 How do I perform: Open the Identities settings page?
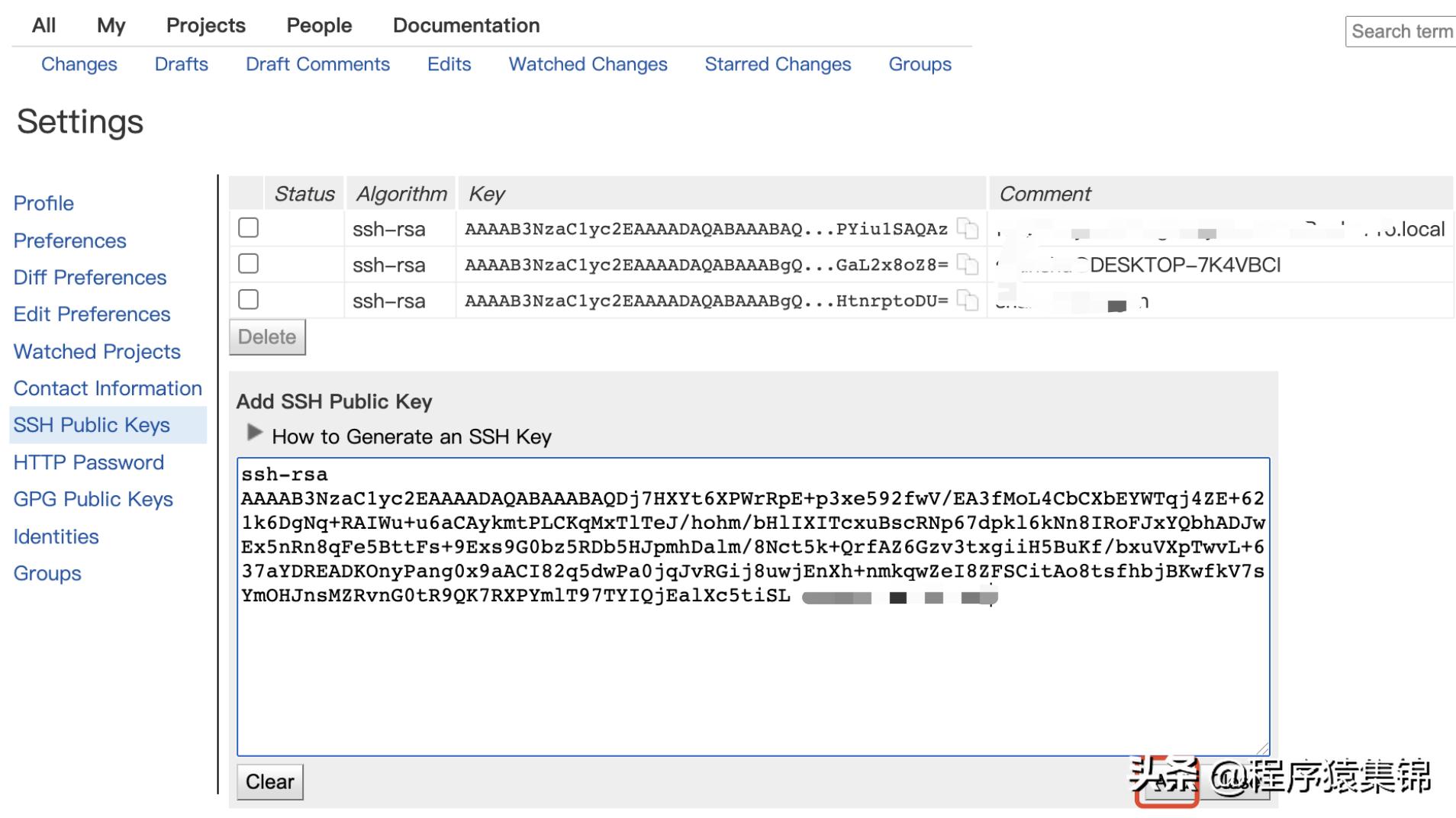(x=56, y=536)
